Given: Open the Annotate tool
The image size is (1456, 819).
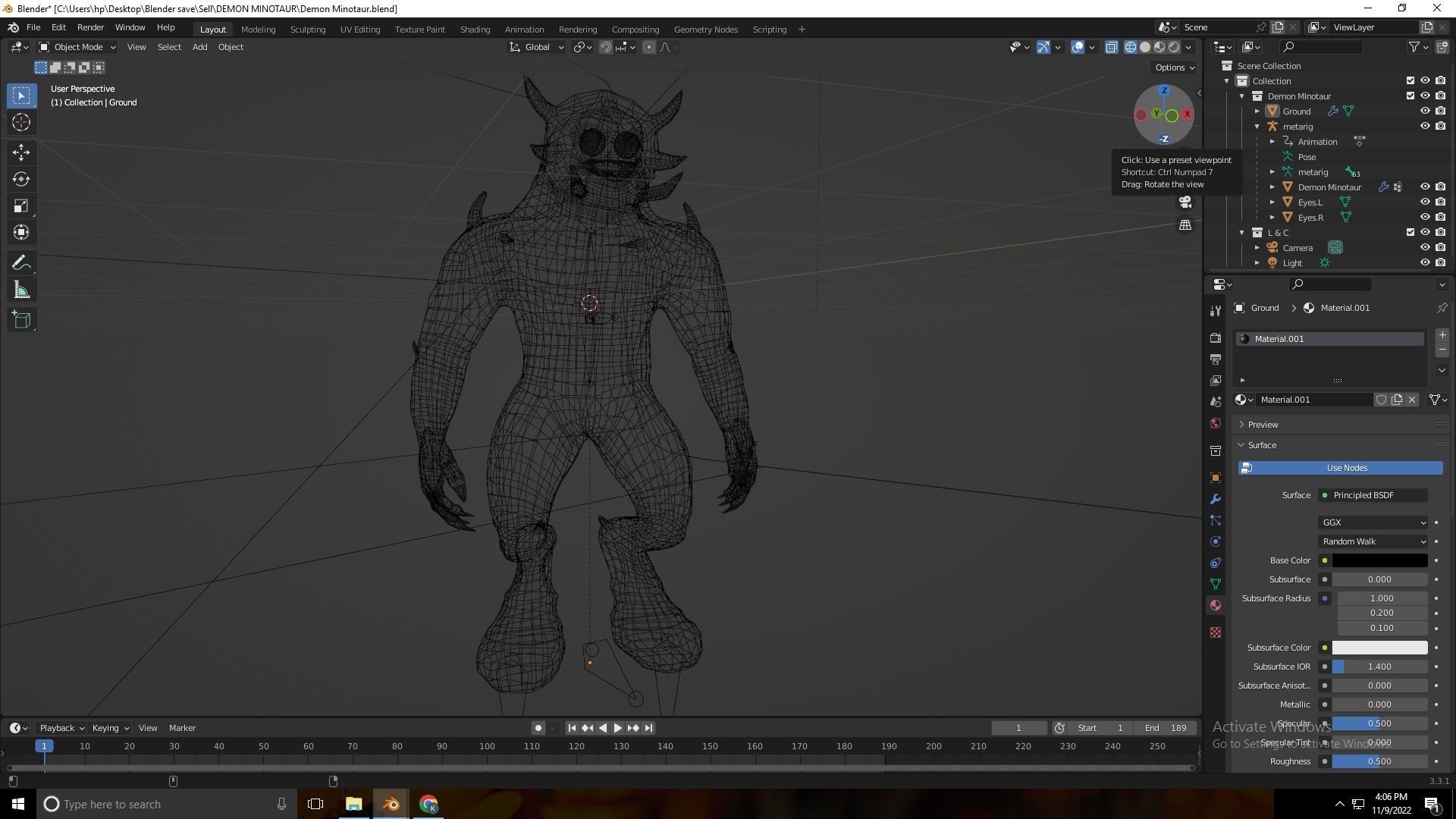Looking at the screenshot, I should (21, 262).
